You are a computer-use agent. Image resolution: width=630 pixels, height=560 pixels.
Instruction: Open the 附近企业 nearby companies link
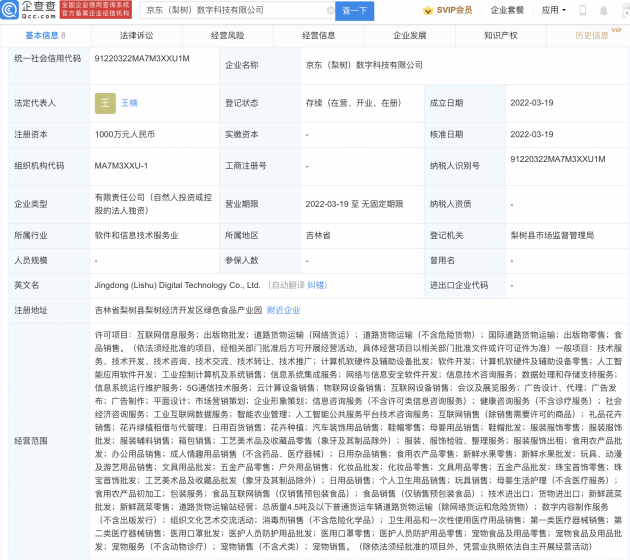click(x=283, y=310)
